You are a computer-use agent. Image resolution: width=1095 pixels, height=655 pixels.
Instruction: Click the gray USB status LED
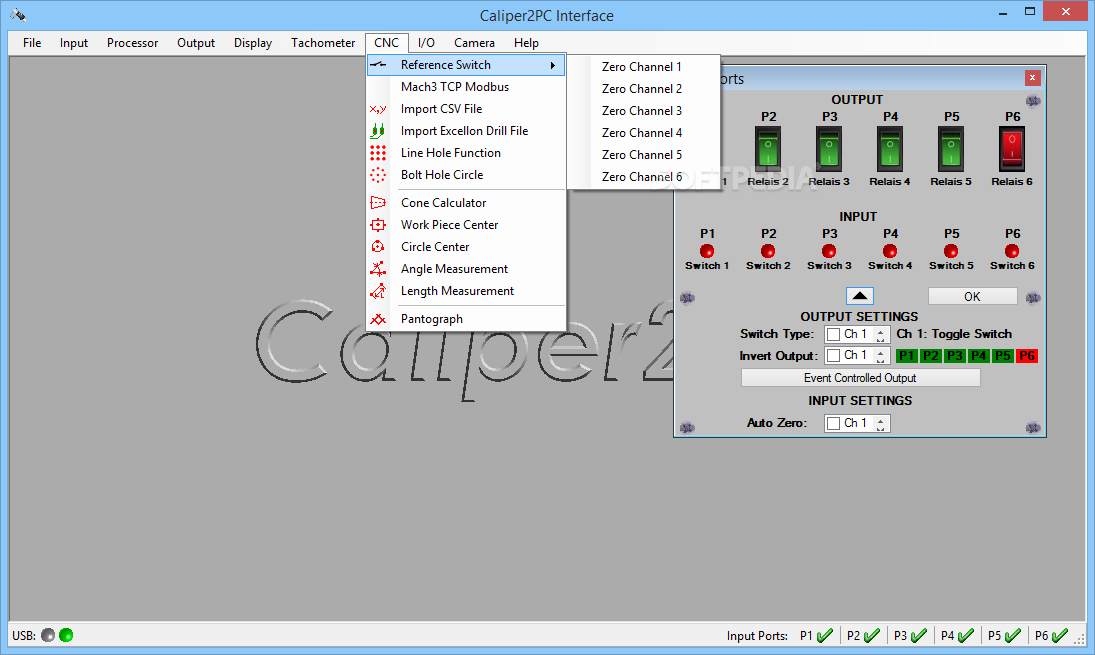[48, 635]
